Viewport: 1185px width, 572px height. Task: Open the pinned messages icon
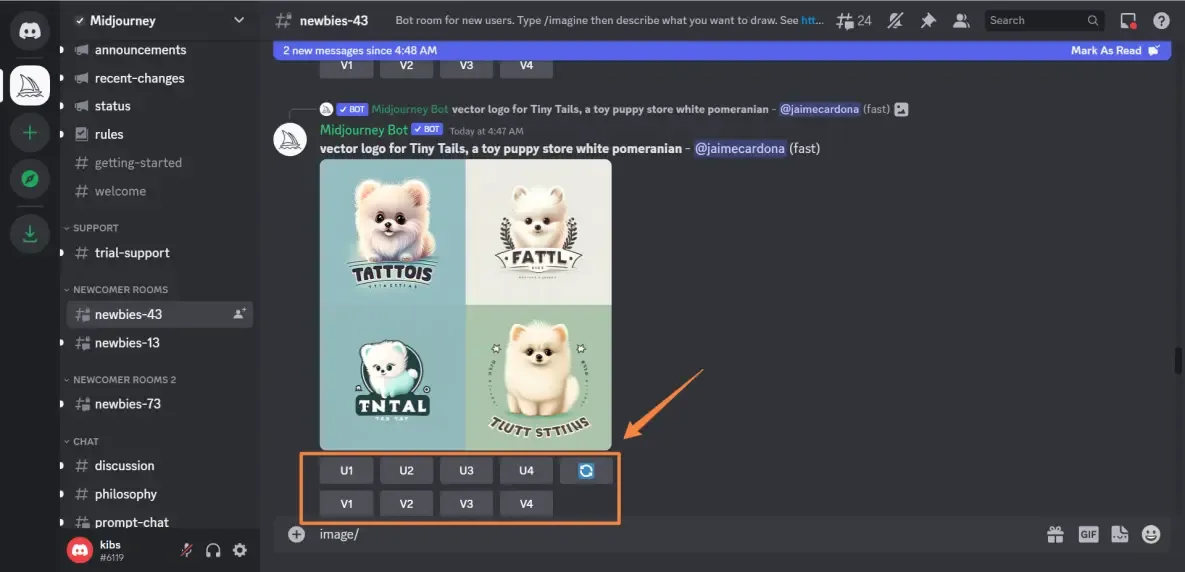pyautogui.click(x=928, y=20)
